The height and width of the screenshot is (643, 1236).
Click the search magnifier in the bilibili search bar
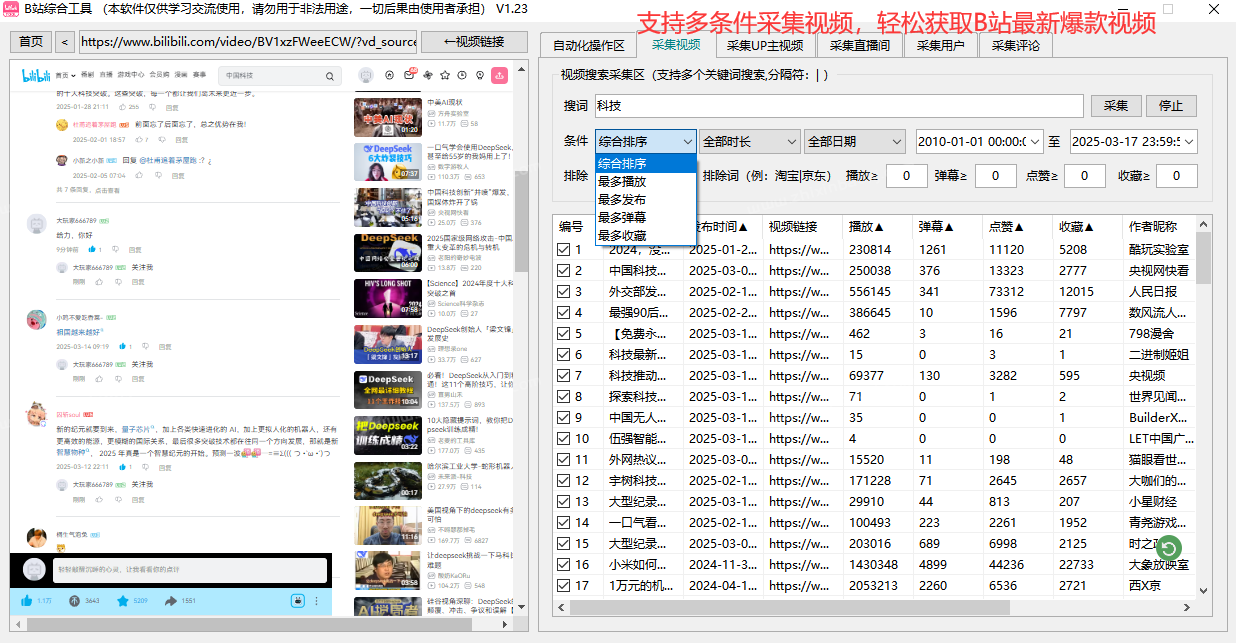click(x=330, y=76)
